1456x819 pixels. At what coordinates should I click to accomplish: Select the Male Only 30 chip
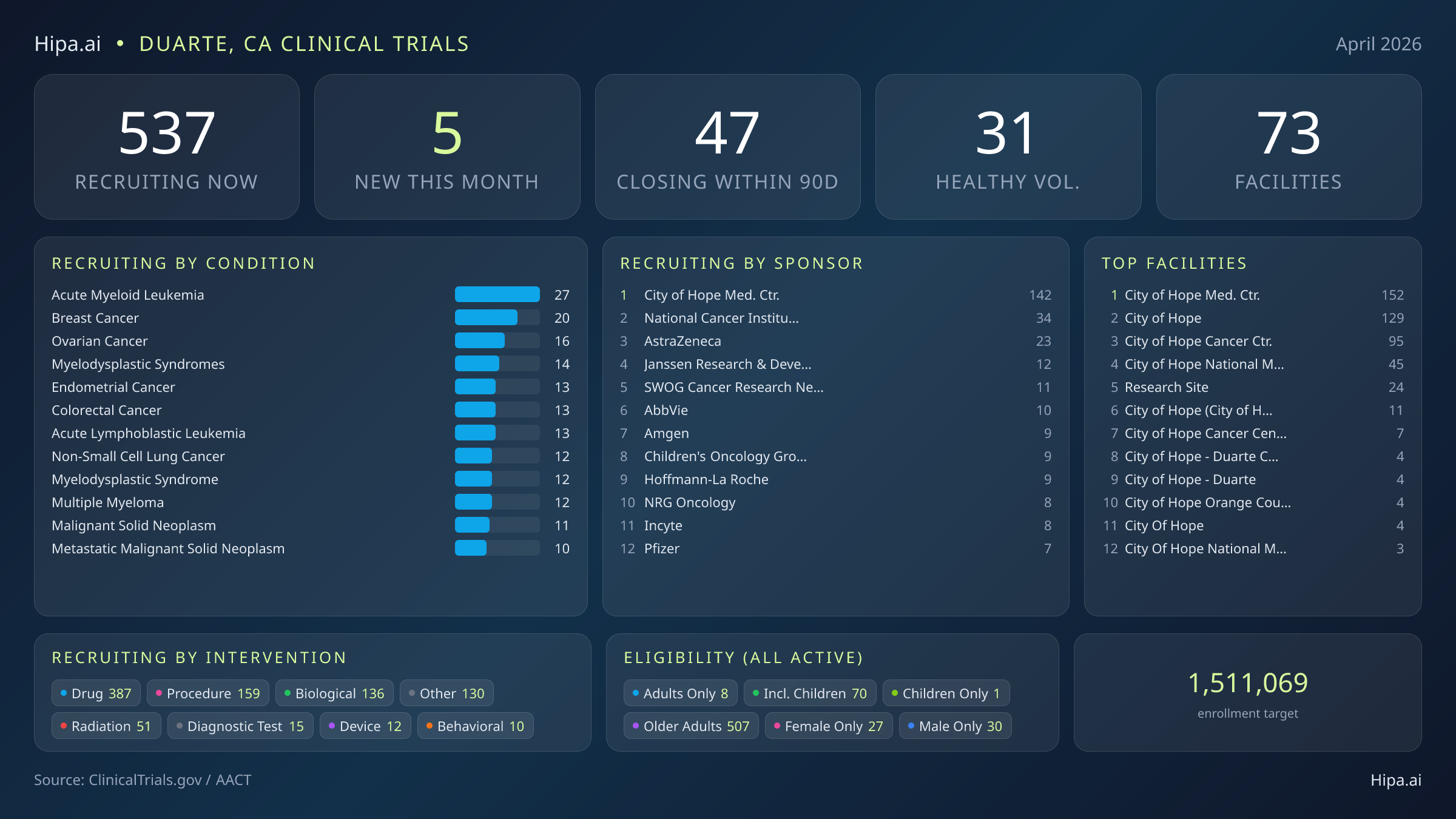[955, 726]
